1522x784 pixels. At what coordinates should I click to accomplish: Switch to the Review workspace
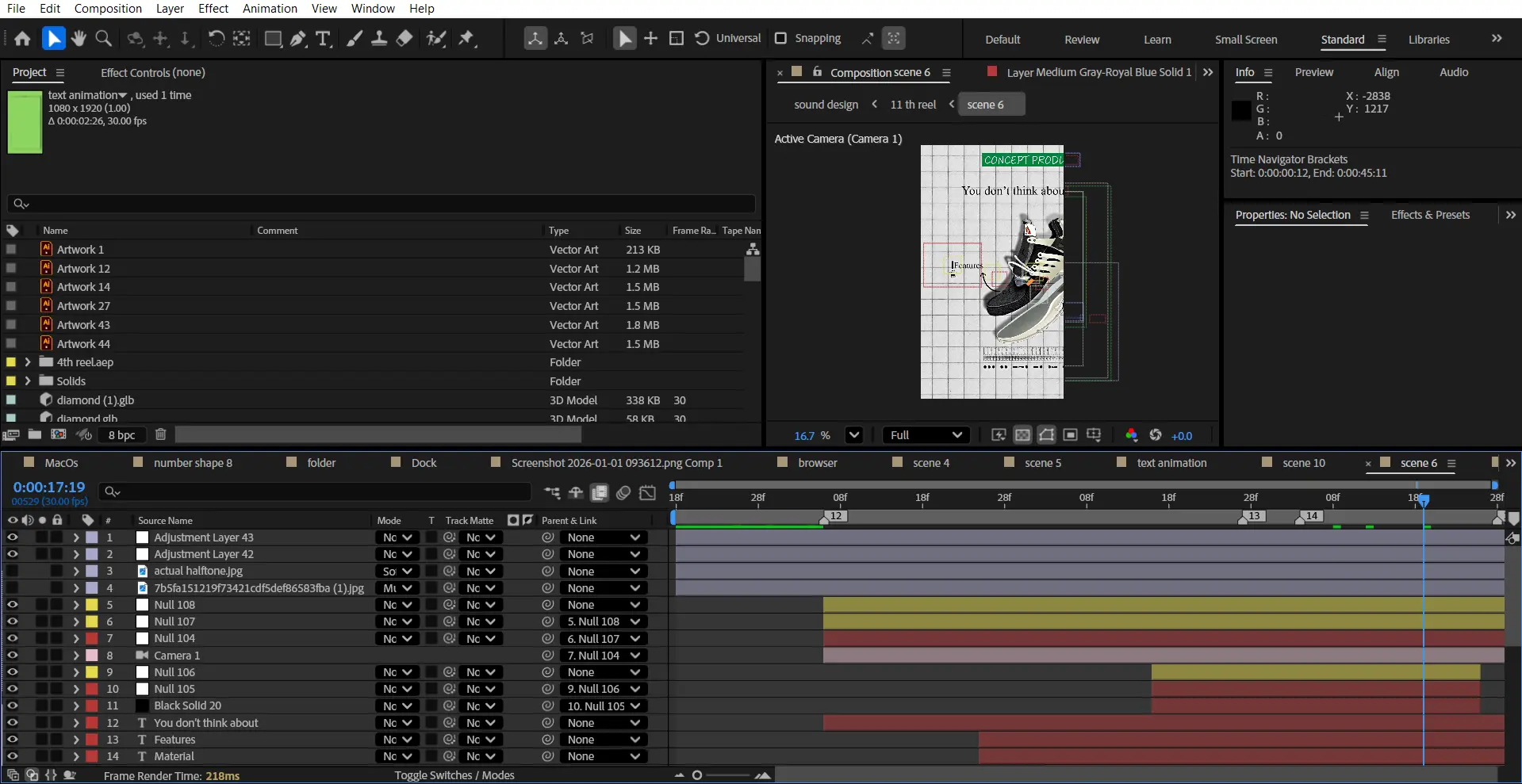click(1081, 40)
